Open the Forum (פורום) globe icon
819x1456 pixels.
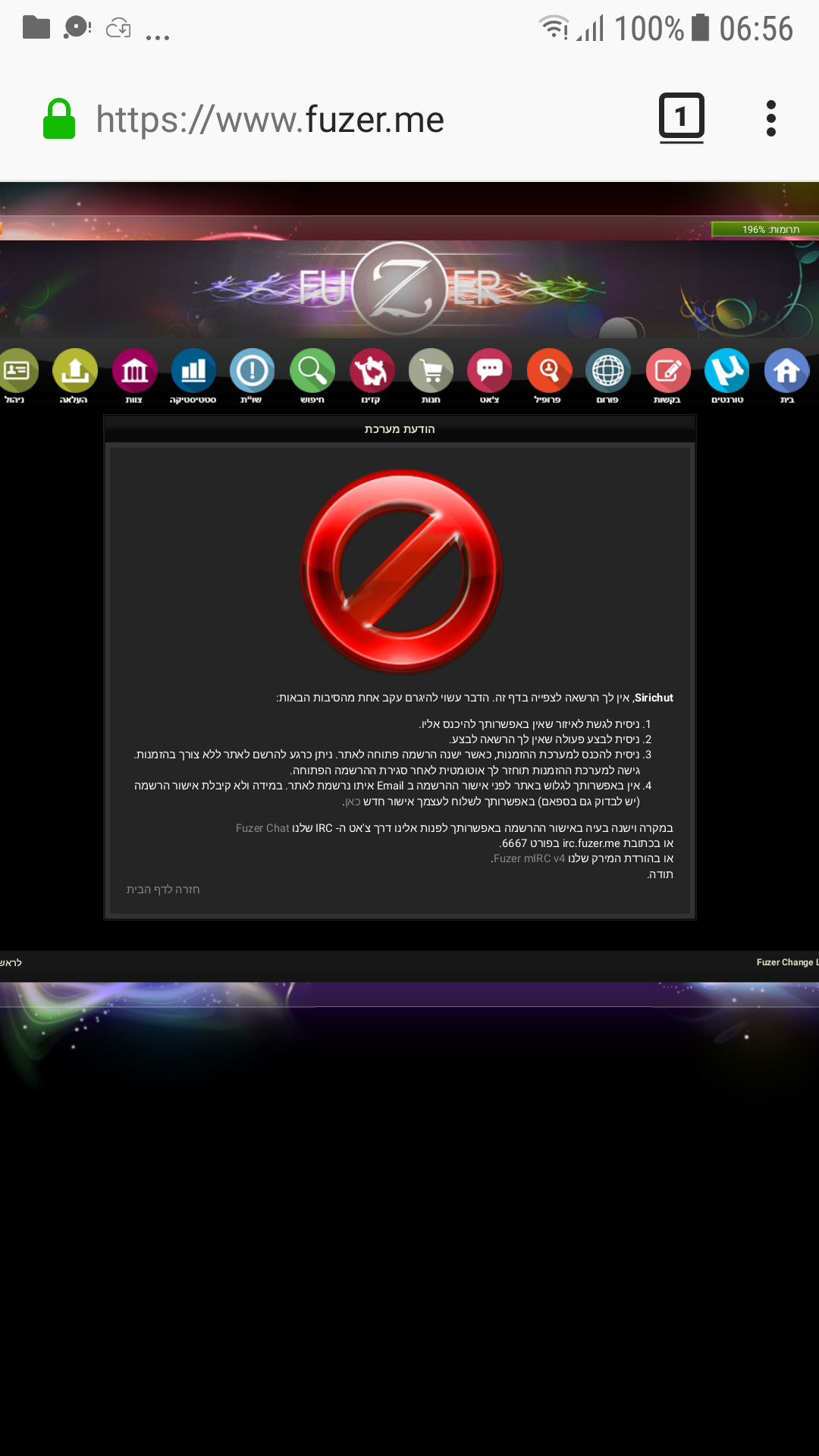(x=607, y=371)
